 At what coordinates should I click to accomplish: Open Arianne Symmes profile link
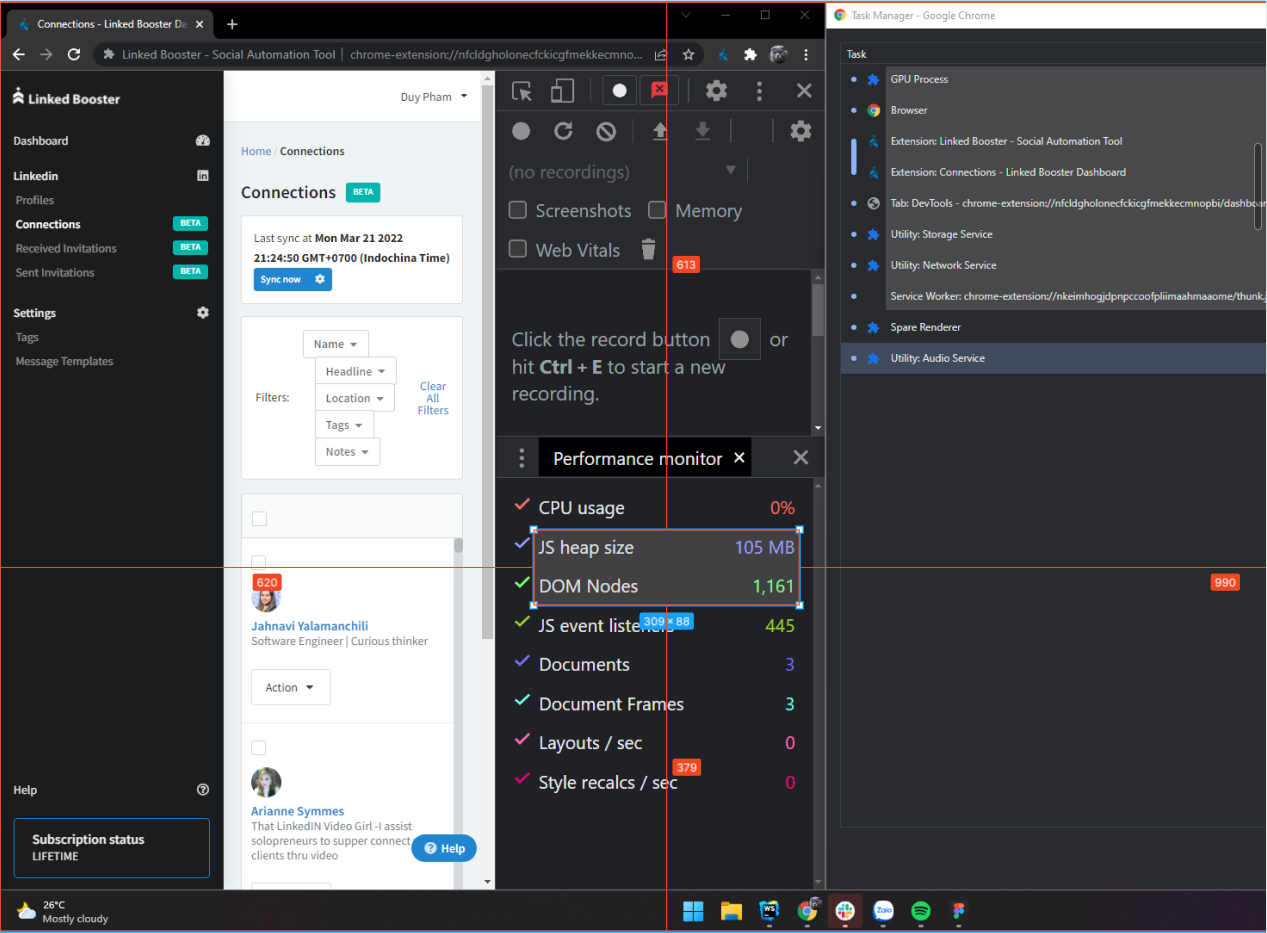[298, 811]
